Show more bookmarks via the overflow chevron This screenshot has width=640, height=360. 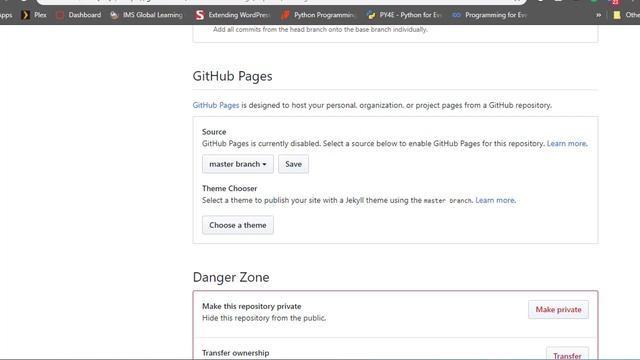pos(598,15)
